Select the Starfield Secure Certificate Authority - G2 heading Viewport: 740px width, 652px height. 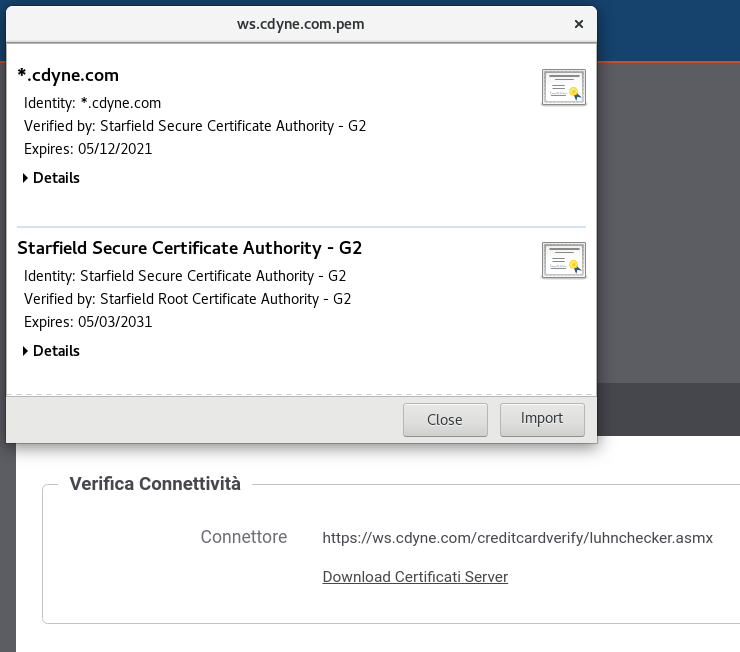190,248
